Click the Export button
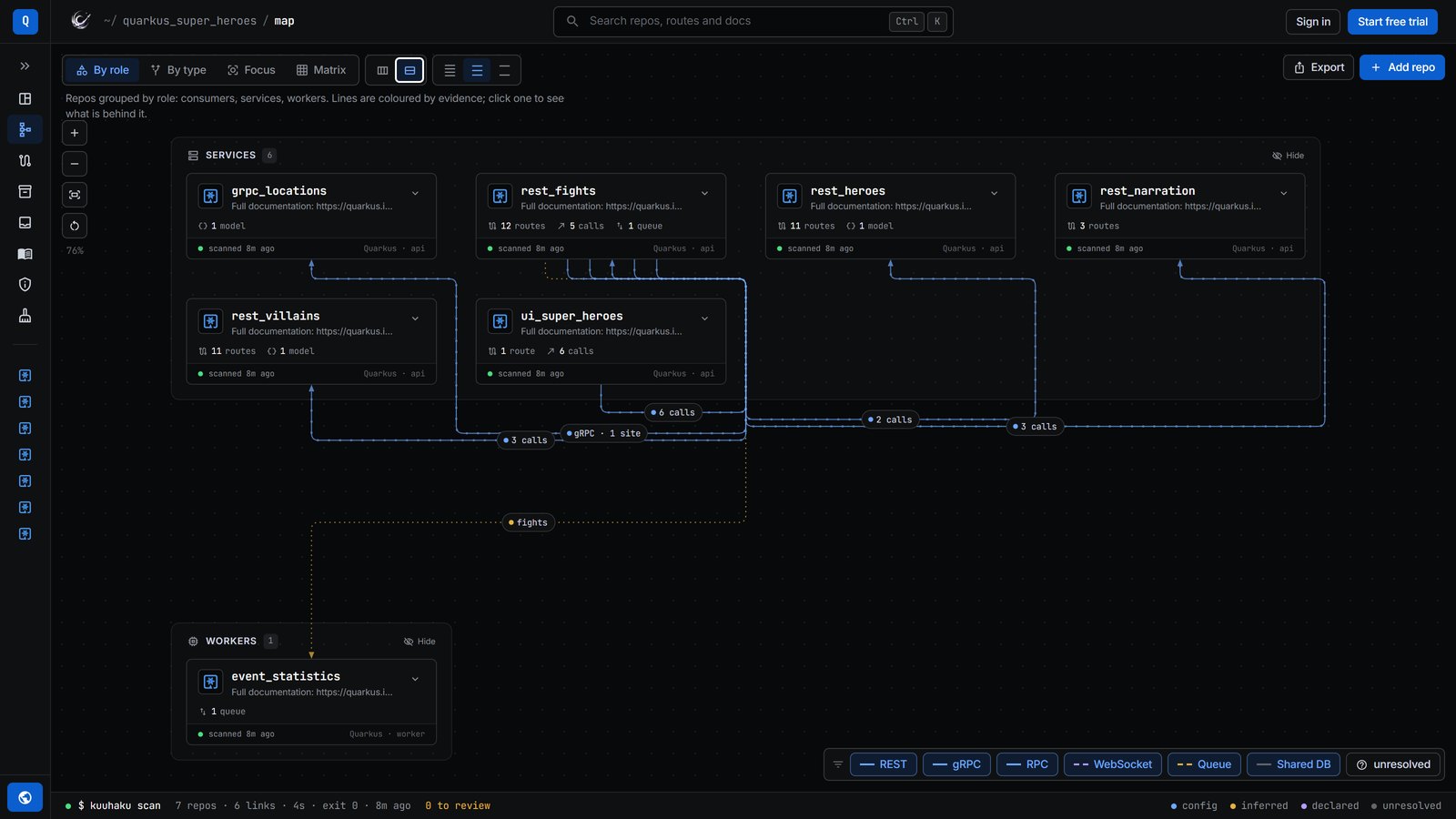The image size is (1456, 819). (x=1319, y=67)
